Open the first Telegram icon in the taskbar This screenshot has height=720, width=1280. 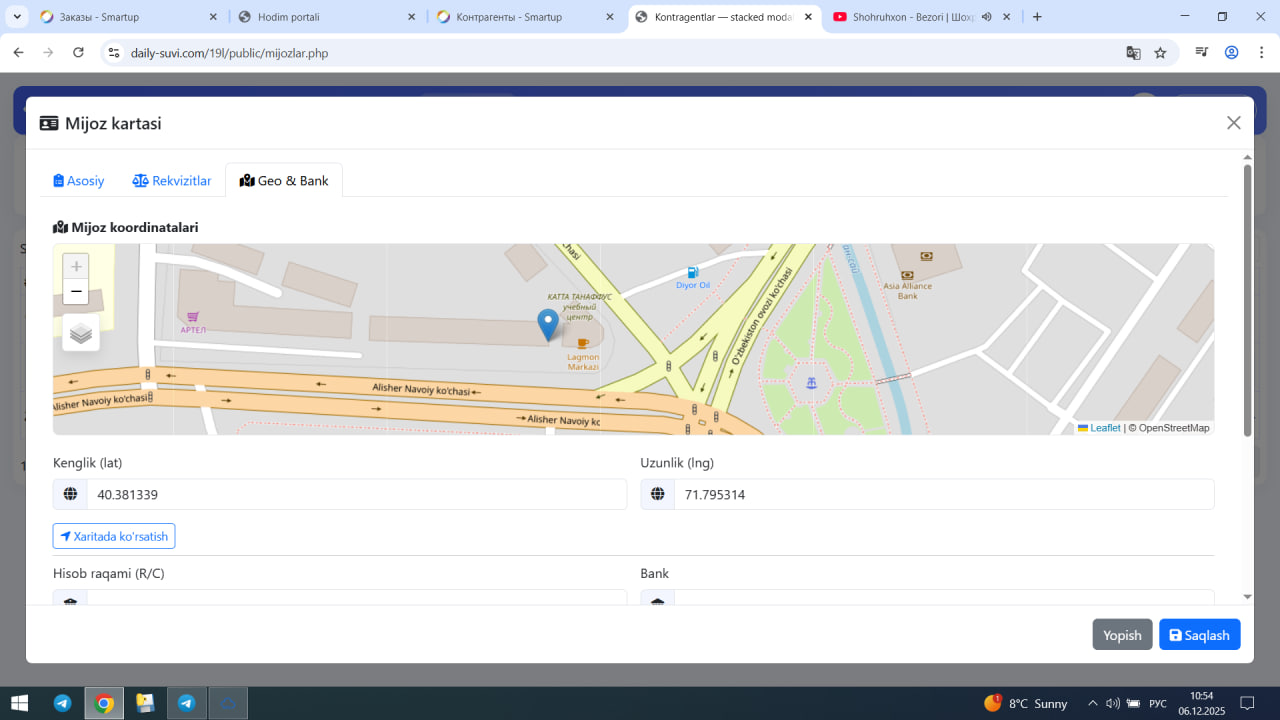(62, 703)
